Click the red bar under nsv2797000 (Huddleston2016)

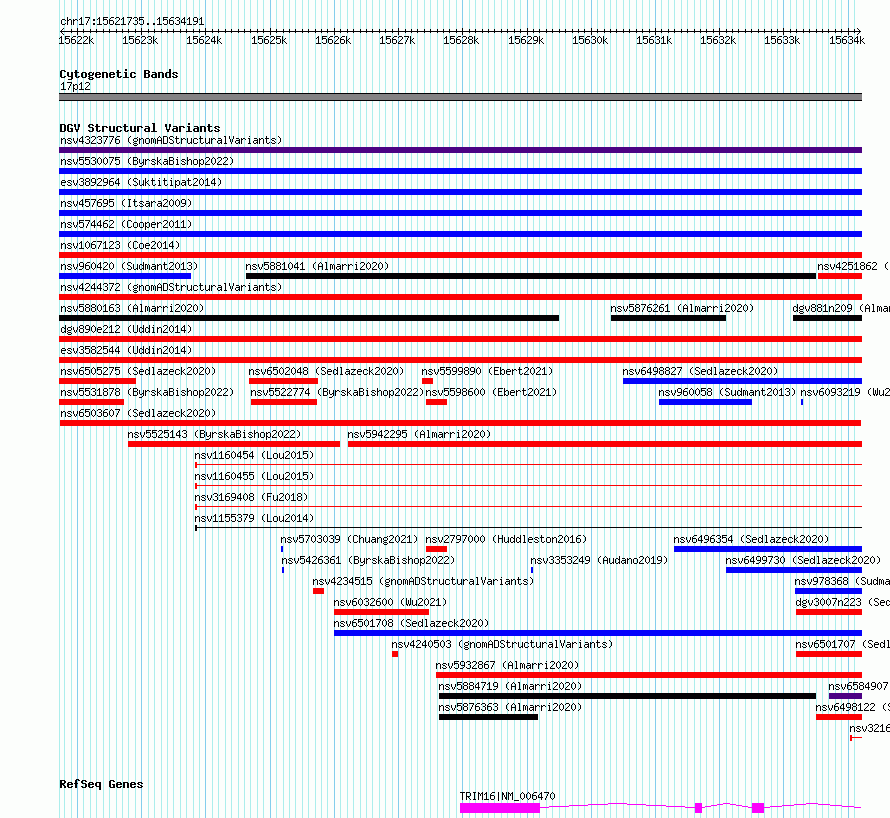[436, 549]
